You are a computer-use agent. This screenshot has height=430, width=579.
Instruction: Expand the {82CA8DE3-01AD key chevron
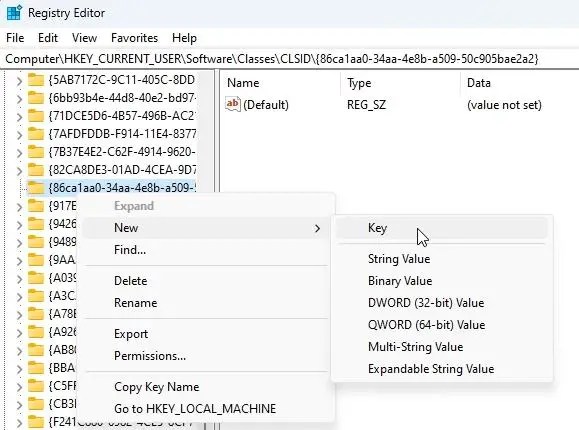tap(19, 171)
